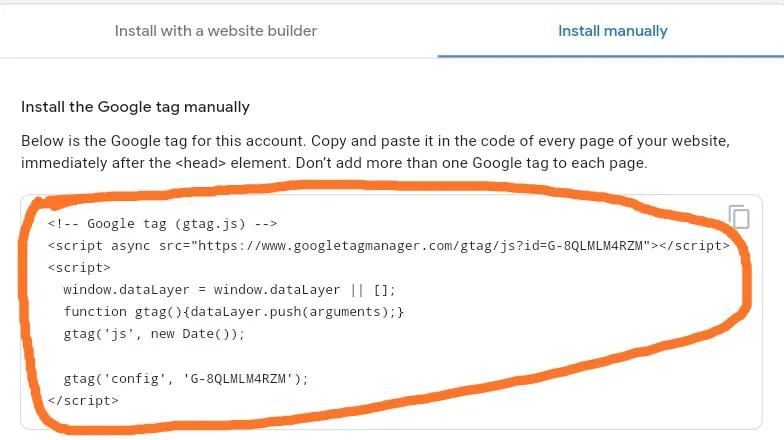This screenshot has width=784, height=440.
Task: Click the heading 'Install the Google tag manually'
Action: point(136,107)
